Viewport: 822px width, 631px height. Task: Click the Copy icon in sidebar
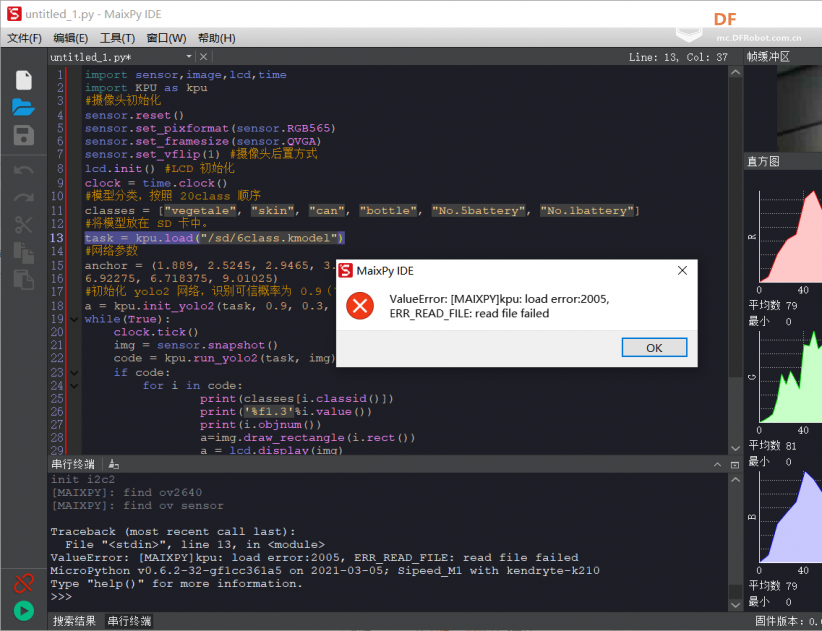[x=24, y=252]
